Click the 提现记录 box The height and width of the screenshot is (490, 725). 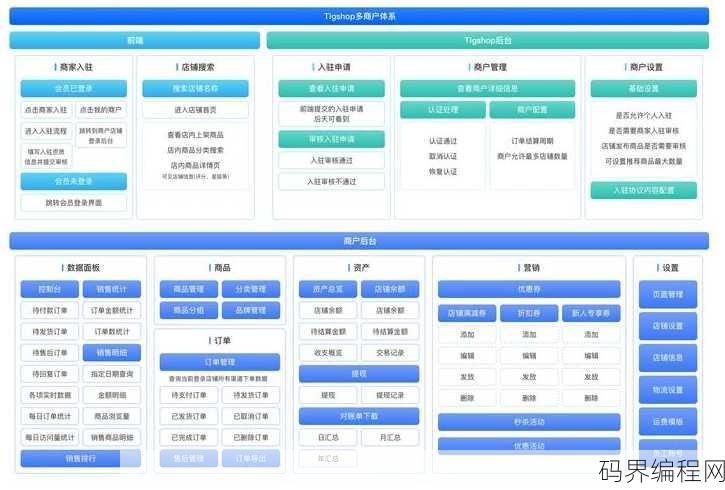click(390, 395)
